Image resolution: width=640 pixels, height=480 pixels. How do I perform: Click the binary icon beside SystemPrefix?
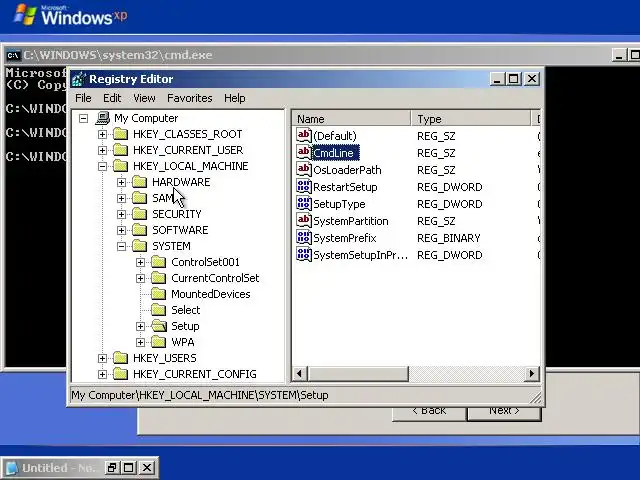304,237
